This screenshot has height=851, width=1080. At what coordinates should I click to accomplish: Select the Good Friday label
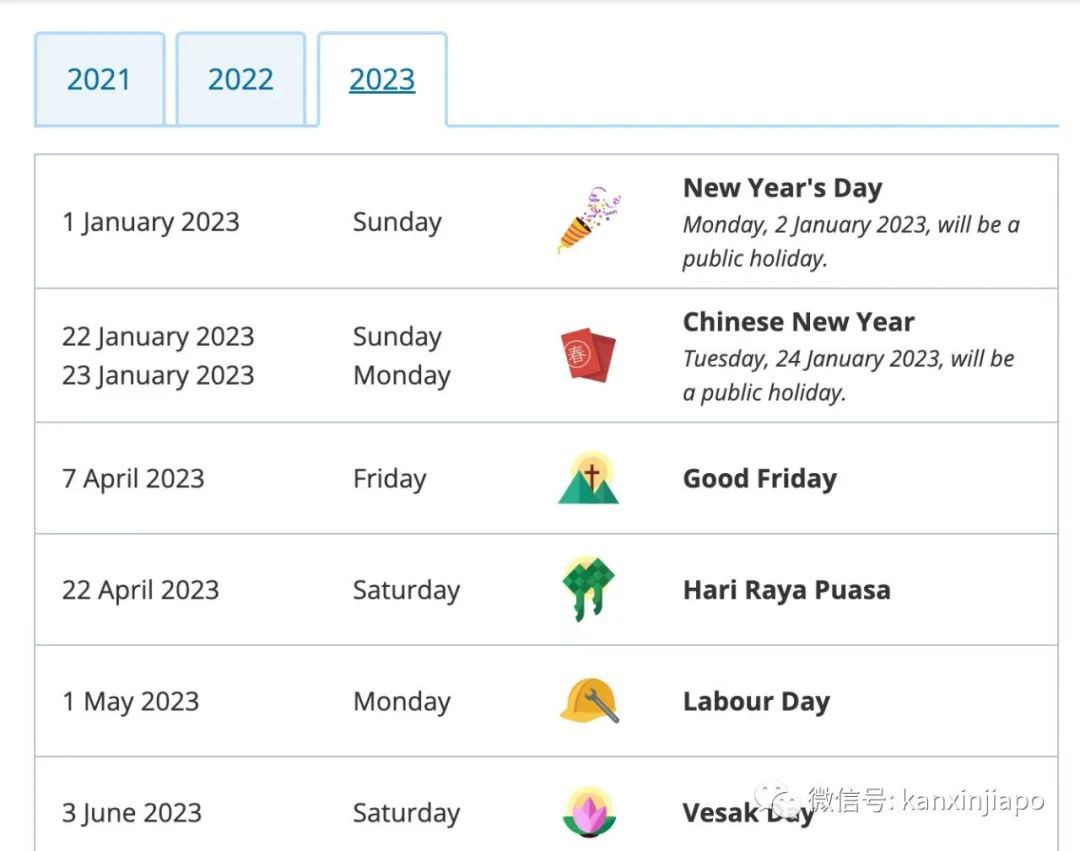(x=759, y=478)
